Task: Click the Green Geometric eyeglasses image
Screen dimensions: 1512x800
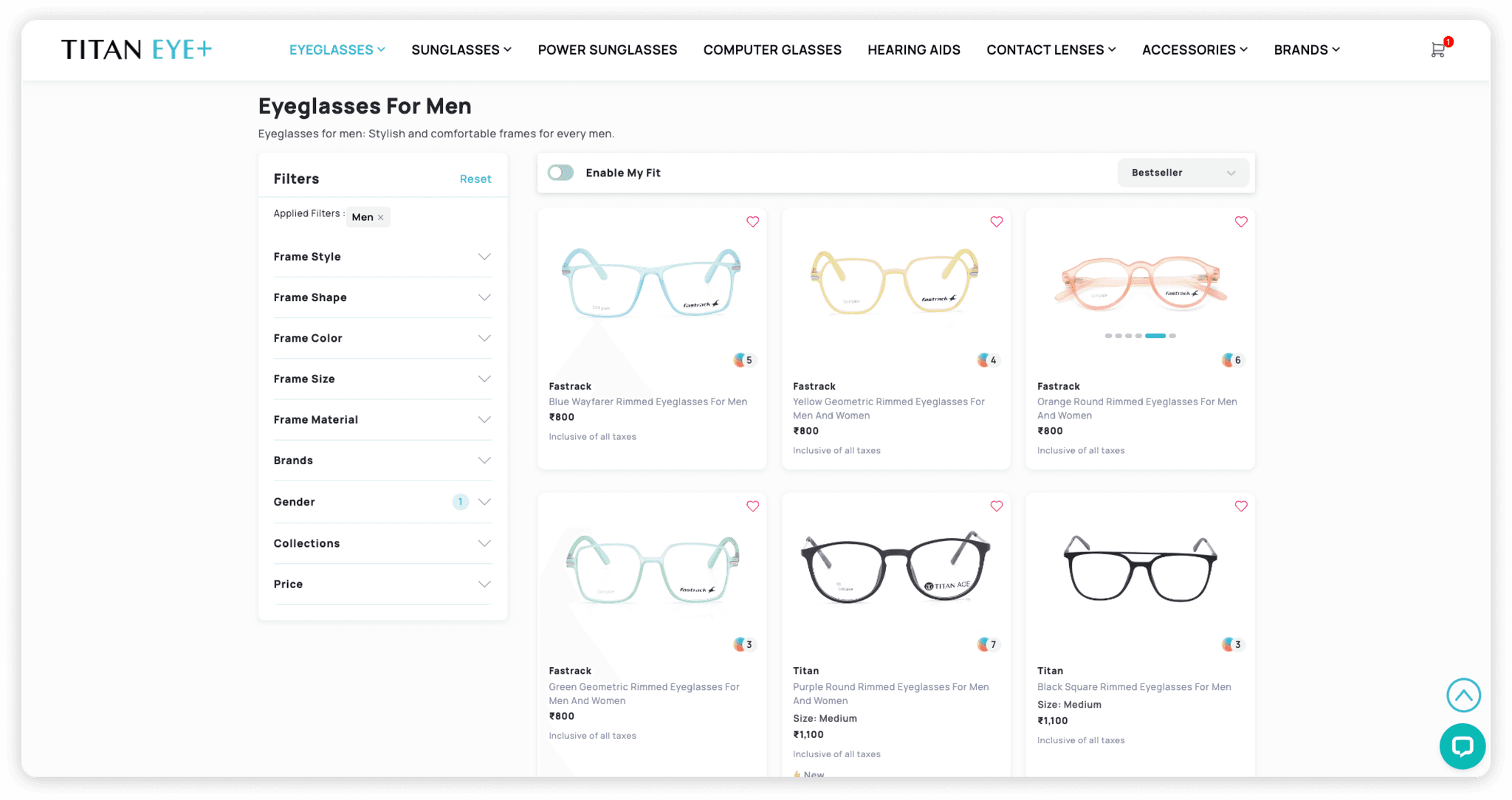Action: pyautogui.click(x=653, y=569)
